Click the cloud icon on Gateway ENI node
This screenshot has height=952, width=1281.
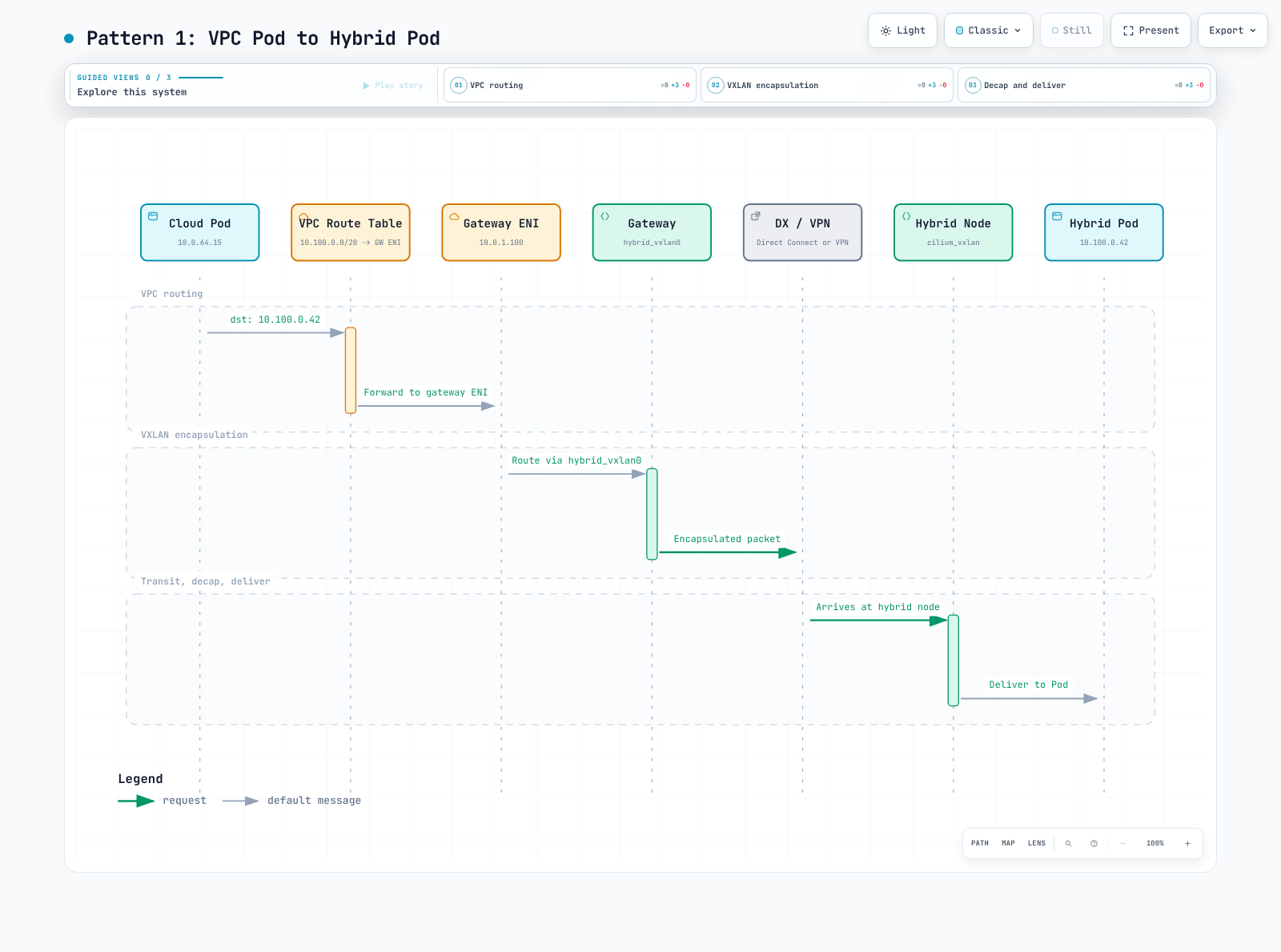[x=454, y=216]
